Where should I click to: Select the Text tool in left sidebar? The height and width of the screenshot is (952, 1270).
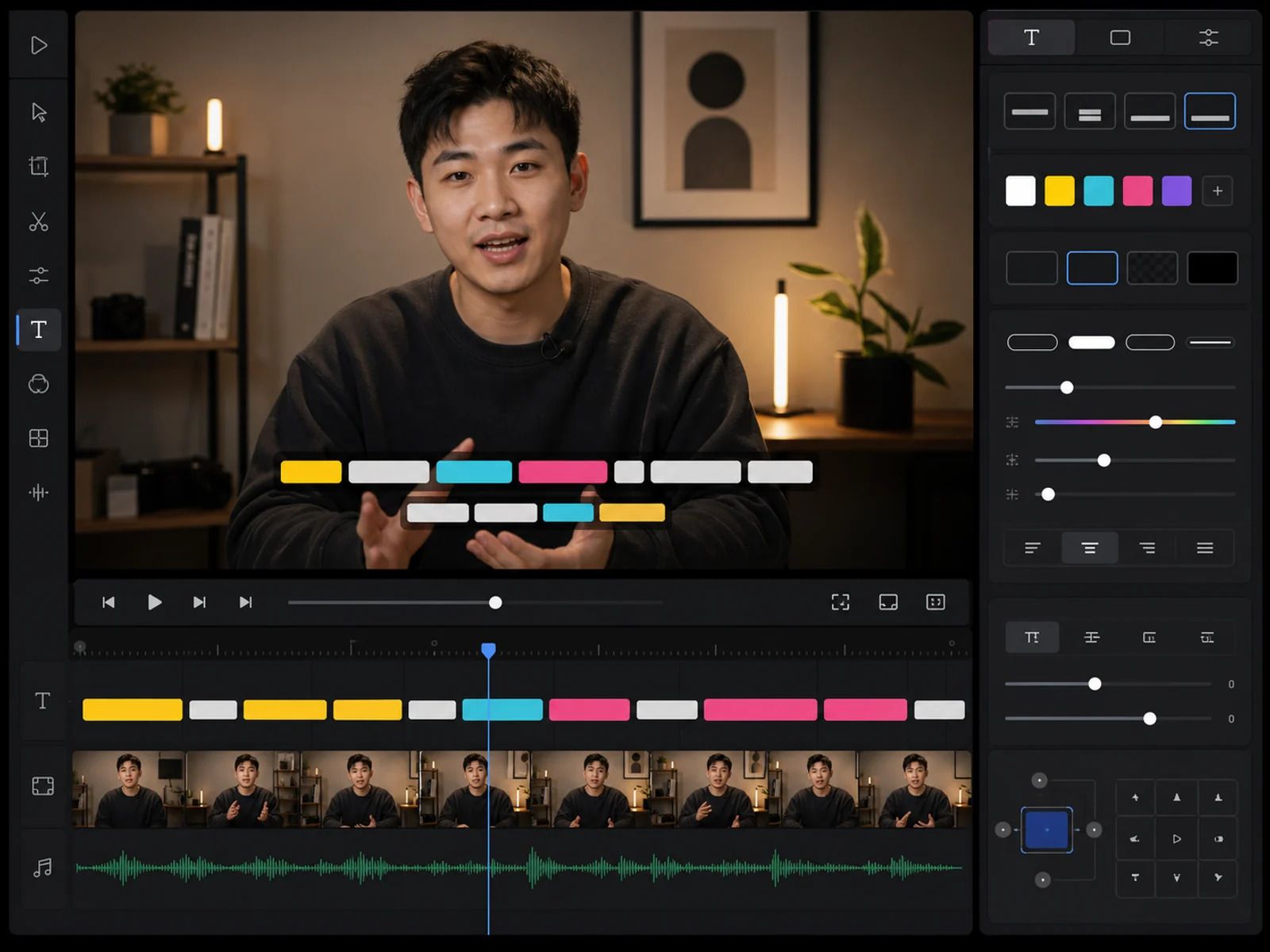coord(39,329)
